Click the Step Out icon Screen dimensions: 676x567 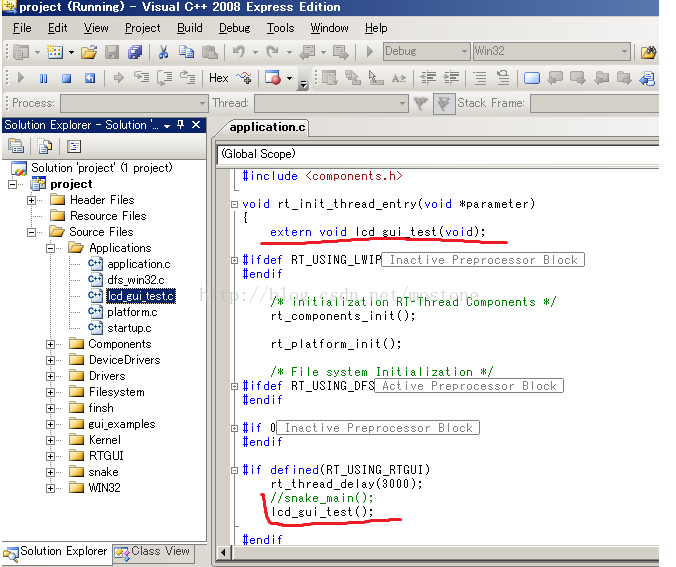[188, 78]
